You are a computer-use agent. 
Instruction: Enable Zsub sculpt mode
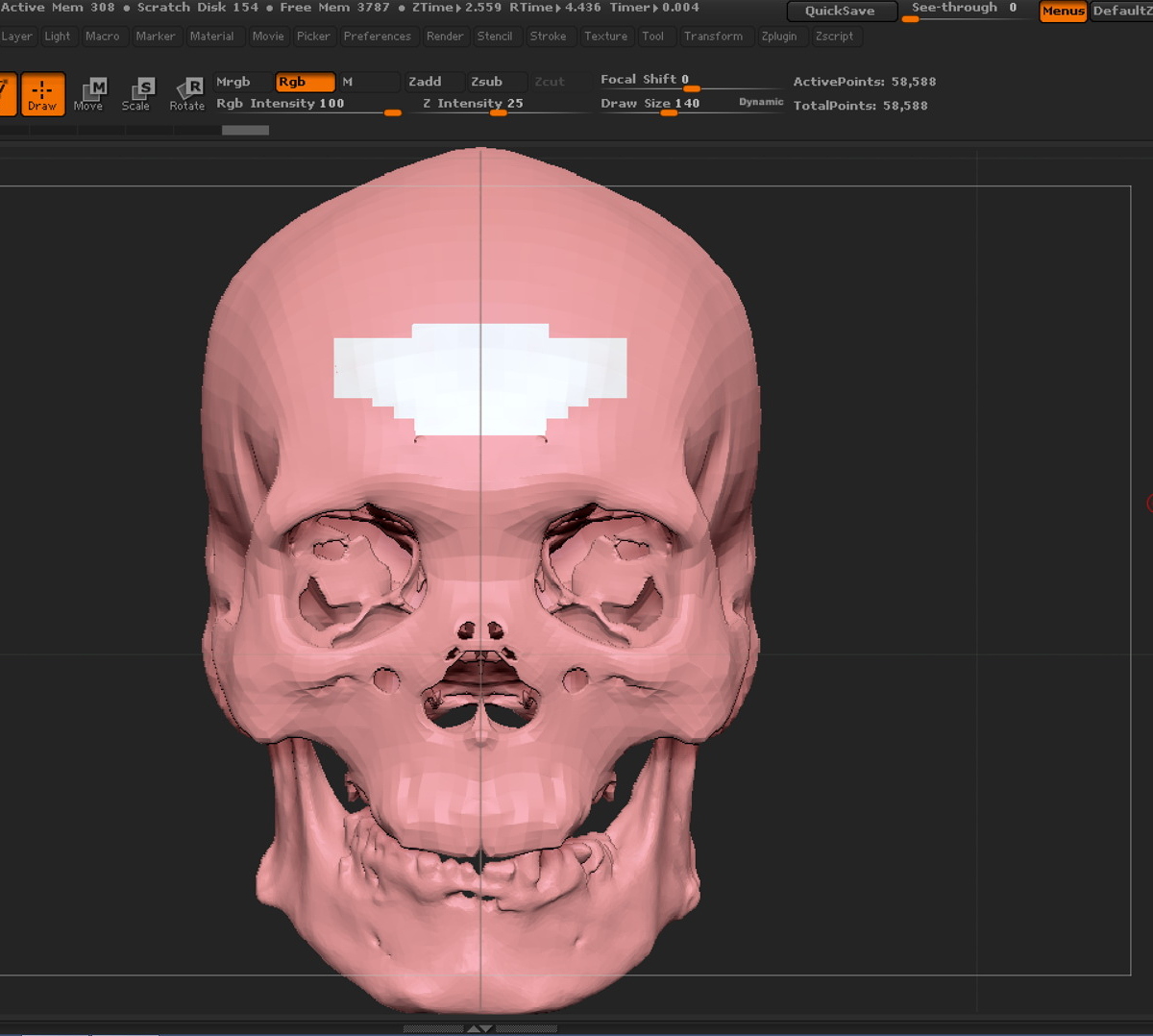[497, 82]
